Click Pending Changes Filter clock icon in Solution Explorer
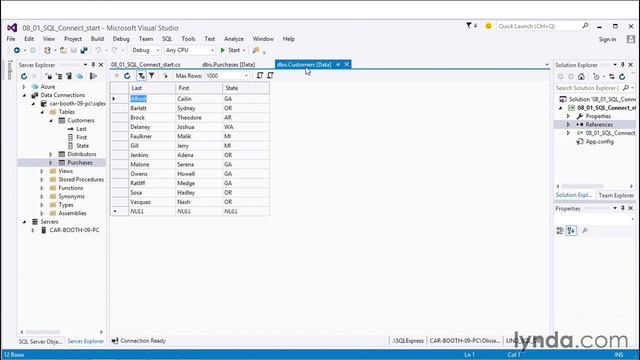 click(x=596, y=76)
